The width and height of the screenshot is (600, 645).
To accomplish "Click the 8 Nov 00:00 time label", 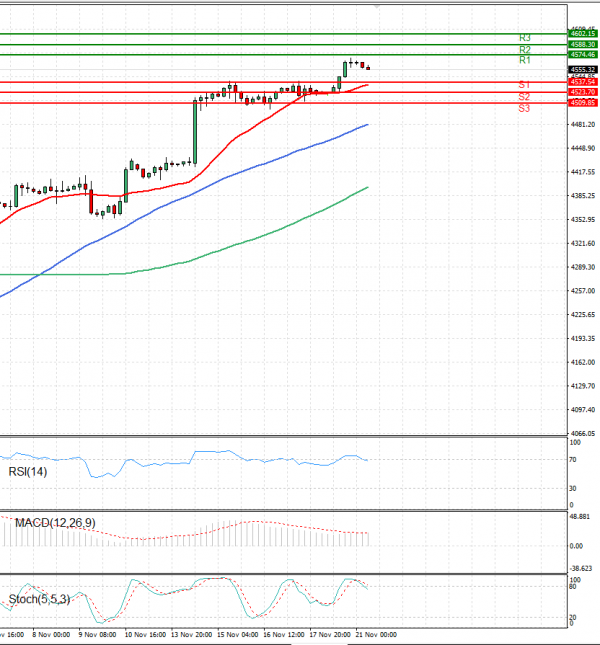I will [51, 635].
